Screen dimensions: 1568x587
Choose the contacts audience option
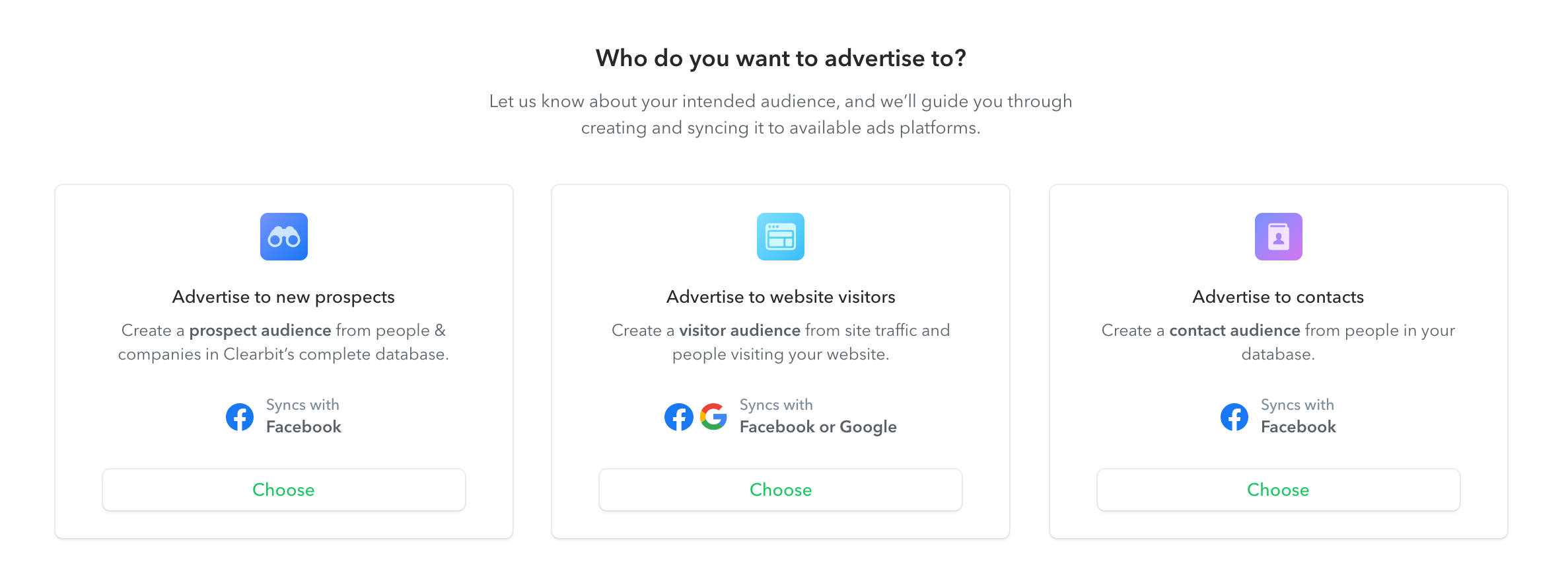click(x=1279, y=490)
